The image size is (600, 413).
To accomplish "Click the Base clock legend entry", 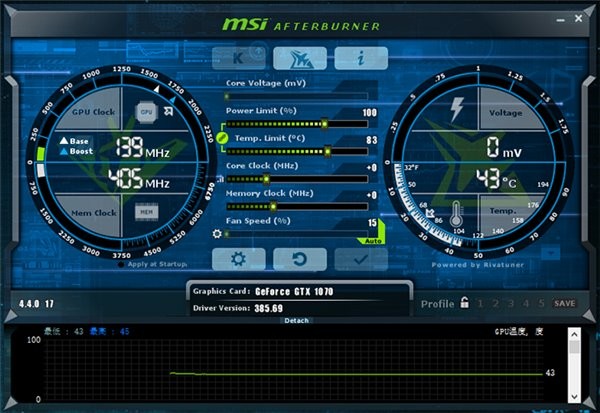I will tap(74, 141).
